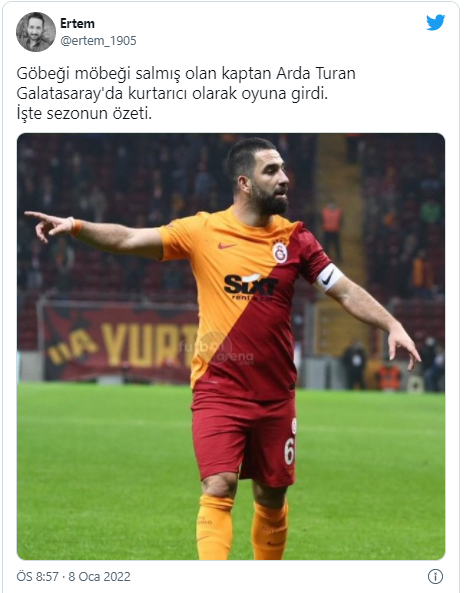Viewport: 465px width, 593px height.
Task: Open the timestamp "ÖS 8:57 · 8 Oca 2022"
Action: 73,576
